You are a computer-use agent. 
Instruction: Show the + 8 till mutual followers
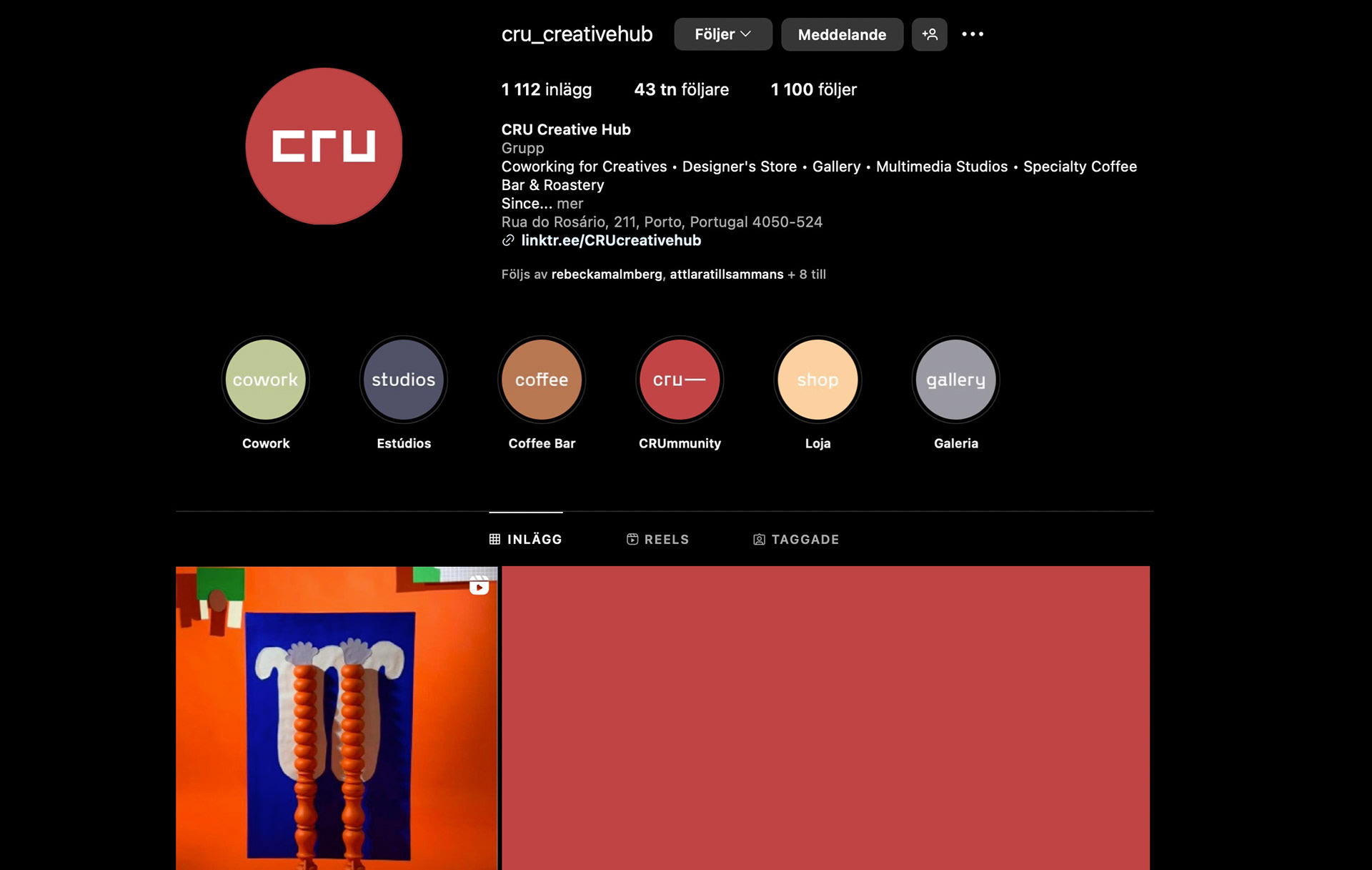click(807, 275)
